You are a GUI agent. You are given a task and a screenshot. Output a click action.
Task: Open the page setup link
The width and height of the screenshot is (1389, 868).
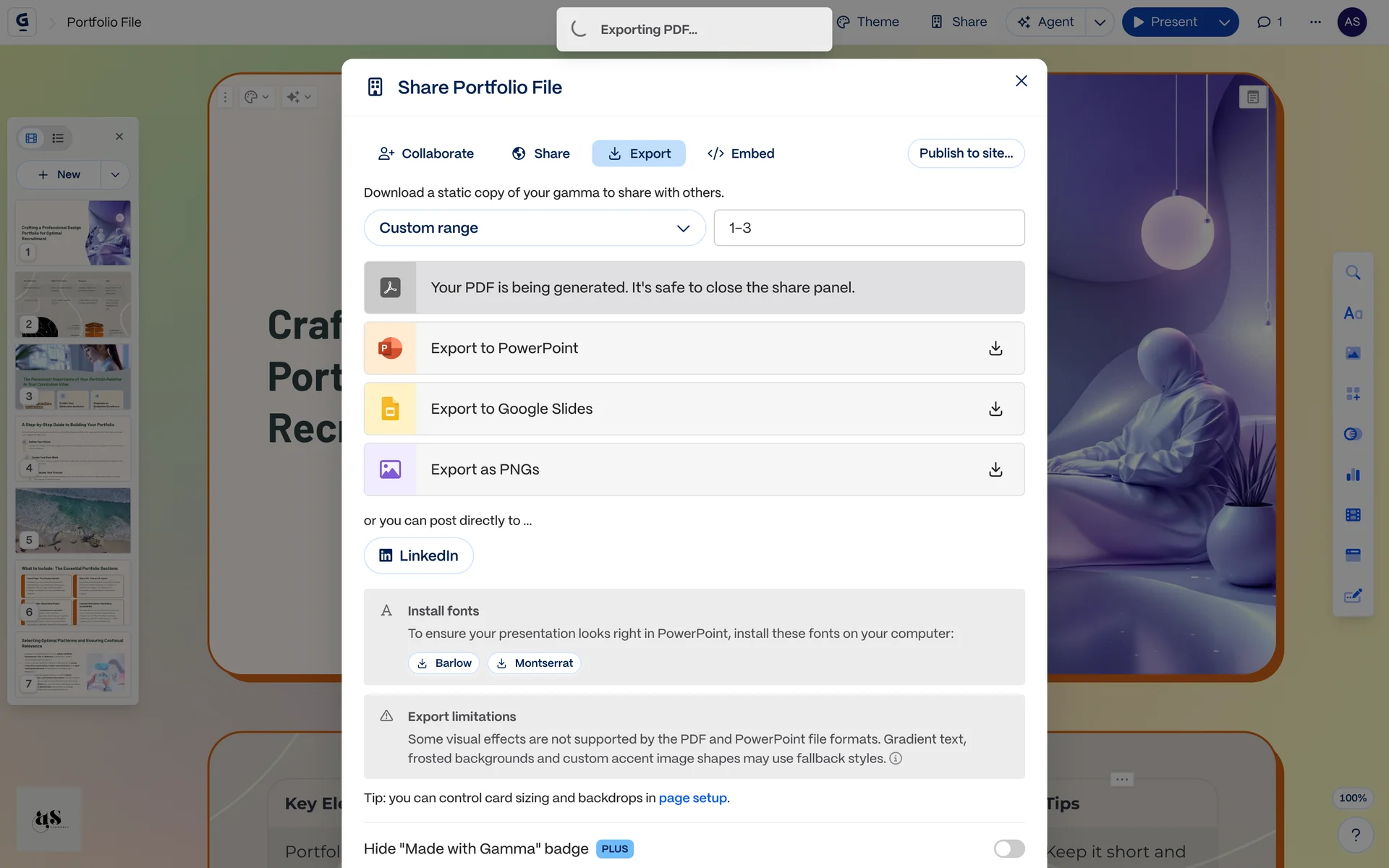coord(692,798)
